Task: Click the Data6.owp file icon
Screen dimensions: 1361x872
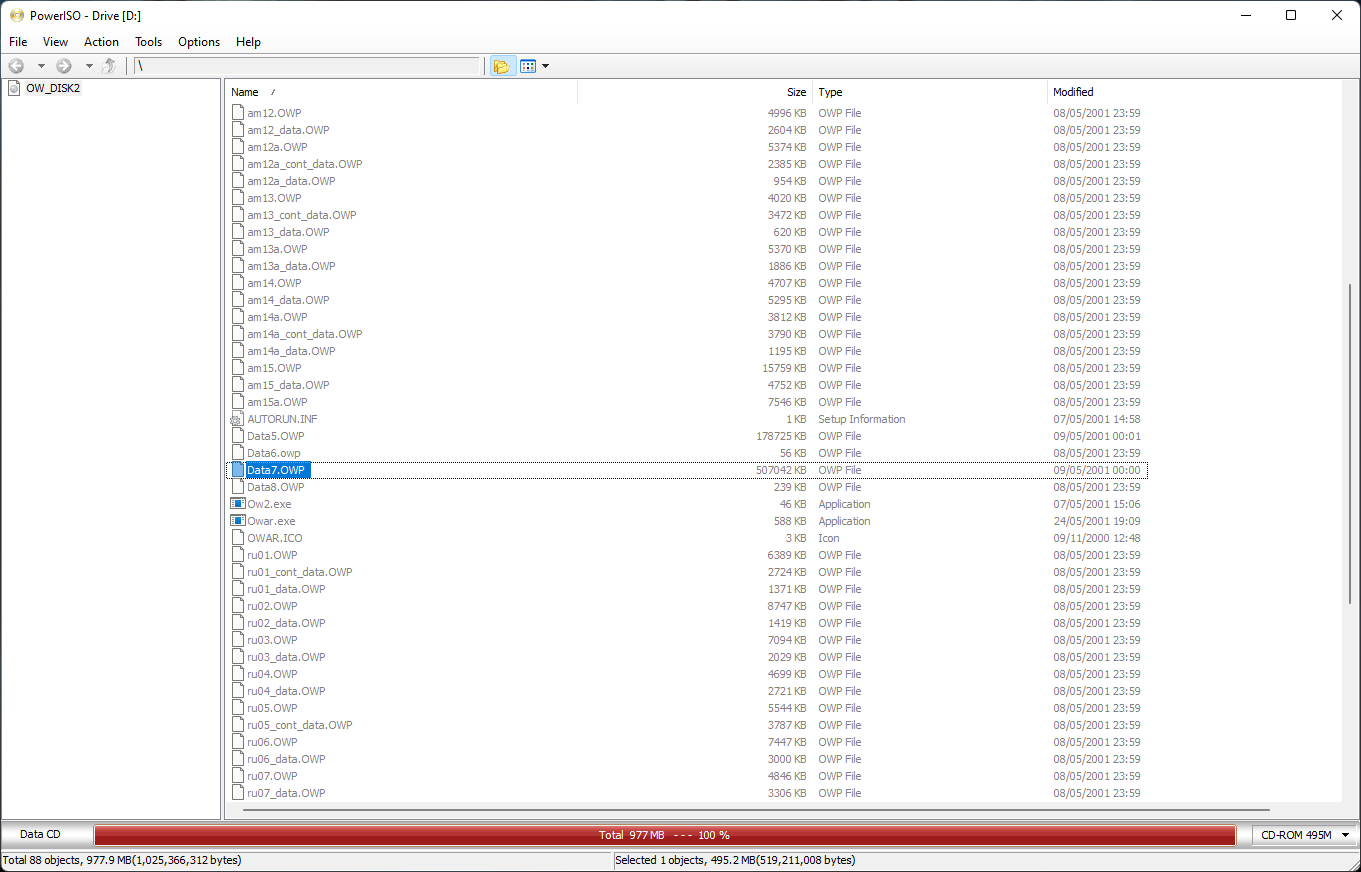Action: click(x=237, y=453)
